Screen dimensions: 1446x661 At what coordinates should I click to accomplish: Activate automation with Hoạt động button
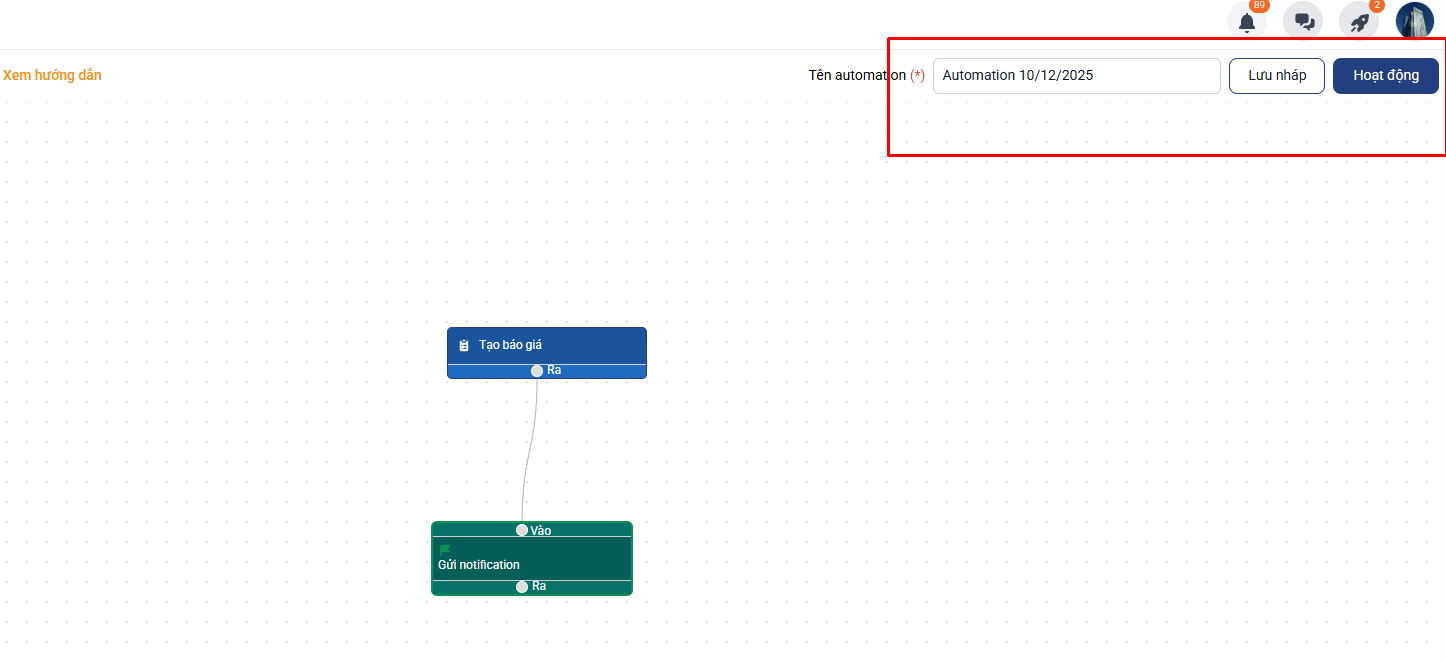coord(1385,76)
